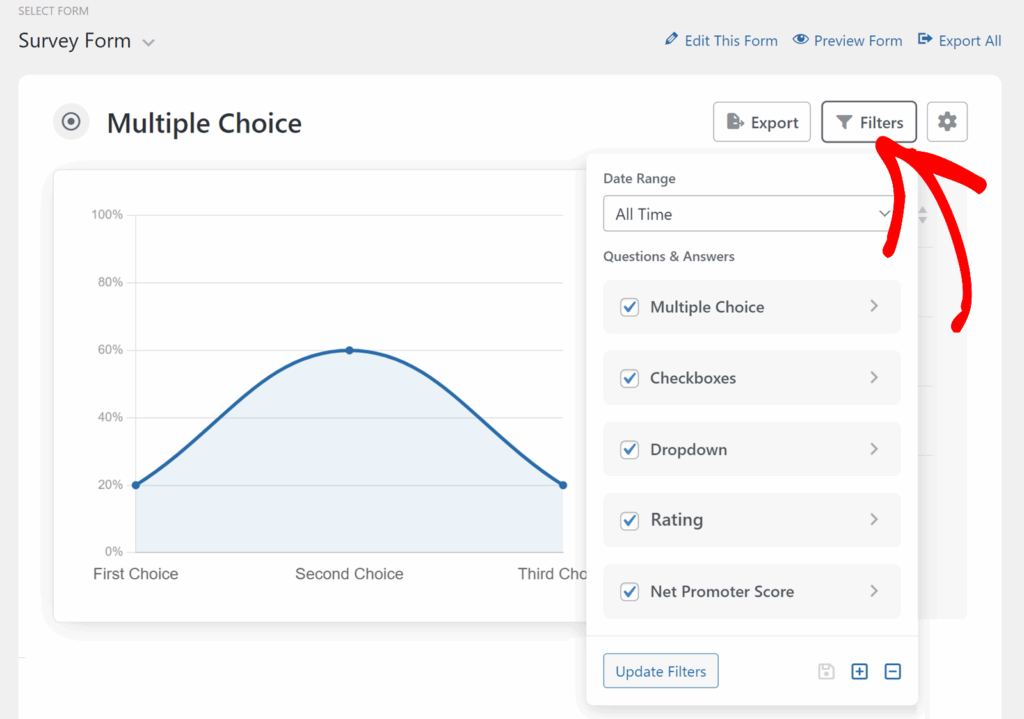
Task: Click the eye icon beside Preview Form
Action: (x=800, y=40)
